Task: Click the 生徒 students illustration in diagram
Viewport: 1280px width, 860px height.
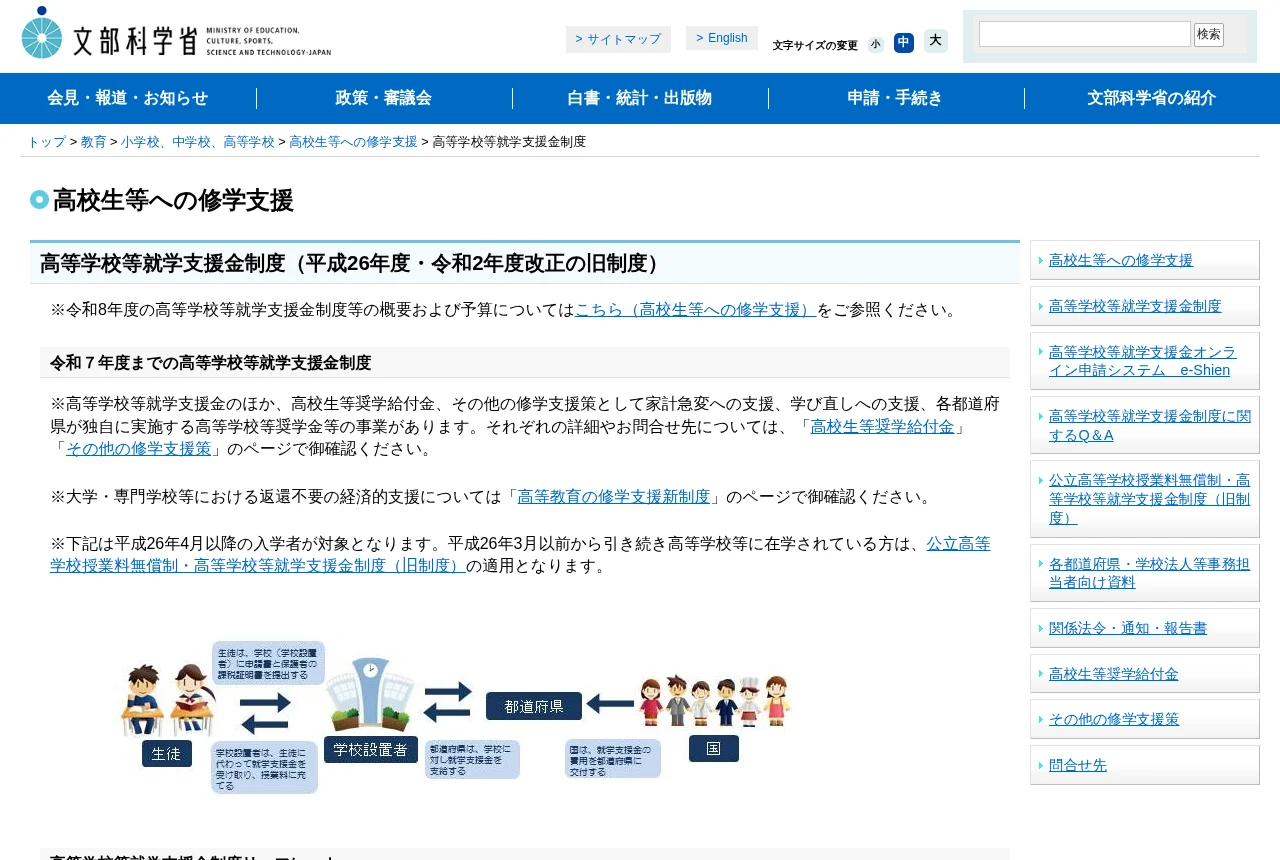Action: point(168,700)
